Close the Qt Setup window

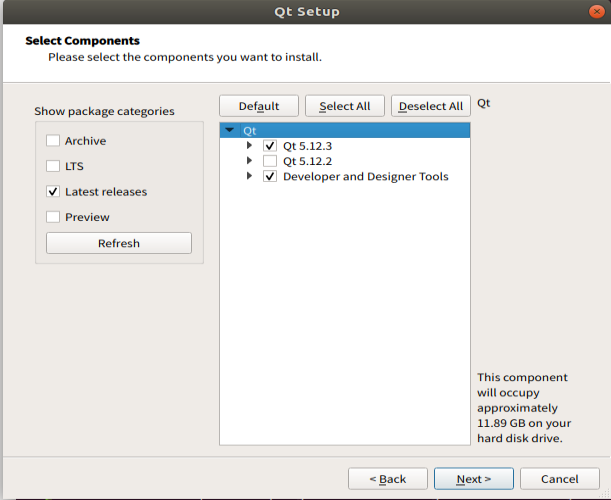(x=596, y=12)
